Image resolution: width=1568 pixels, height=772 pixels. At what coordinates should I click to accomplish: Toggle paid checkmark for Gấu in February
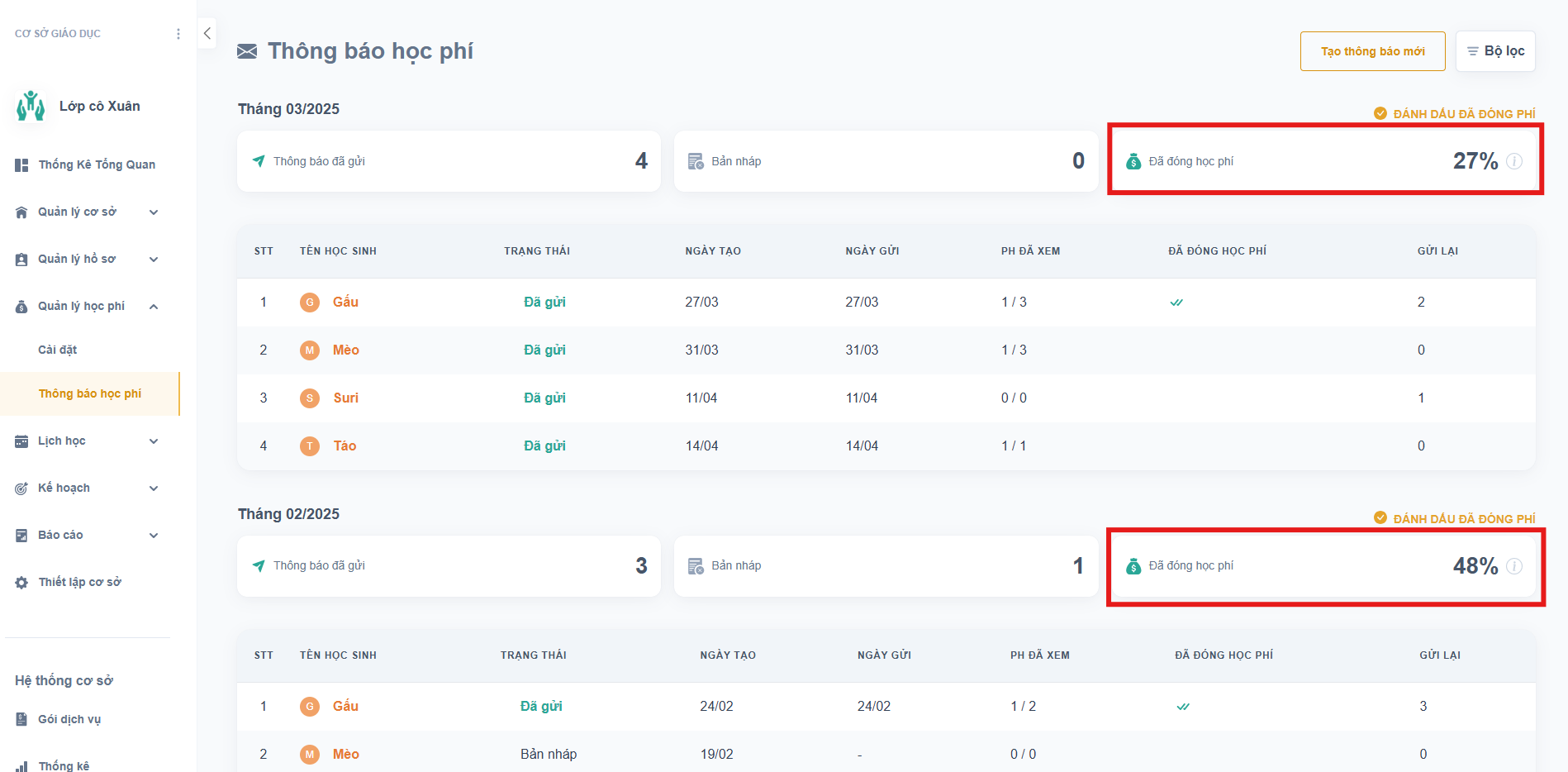1183,707
